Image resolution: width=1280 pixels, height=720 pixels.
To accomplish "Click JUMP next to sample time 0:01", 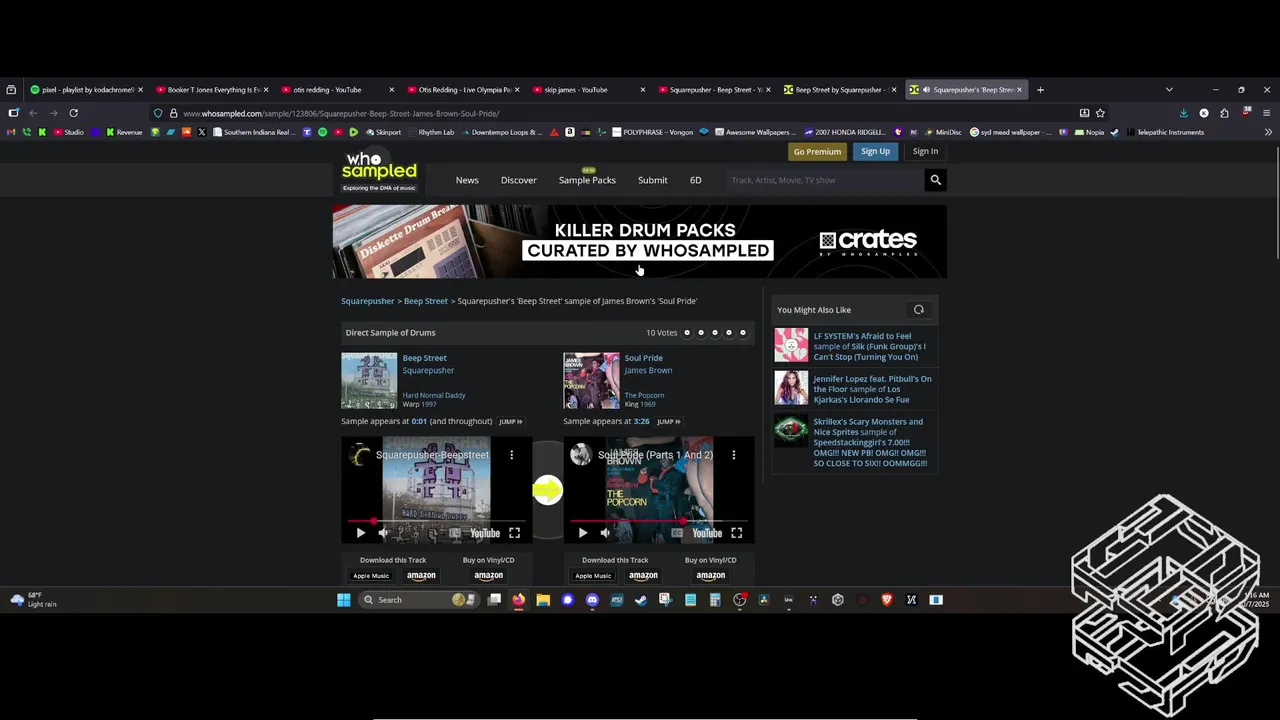I will [510, 422].
